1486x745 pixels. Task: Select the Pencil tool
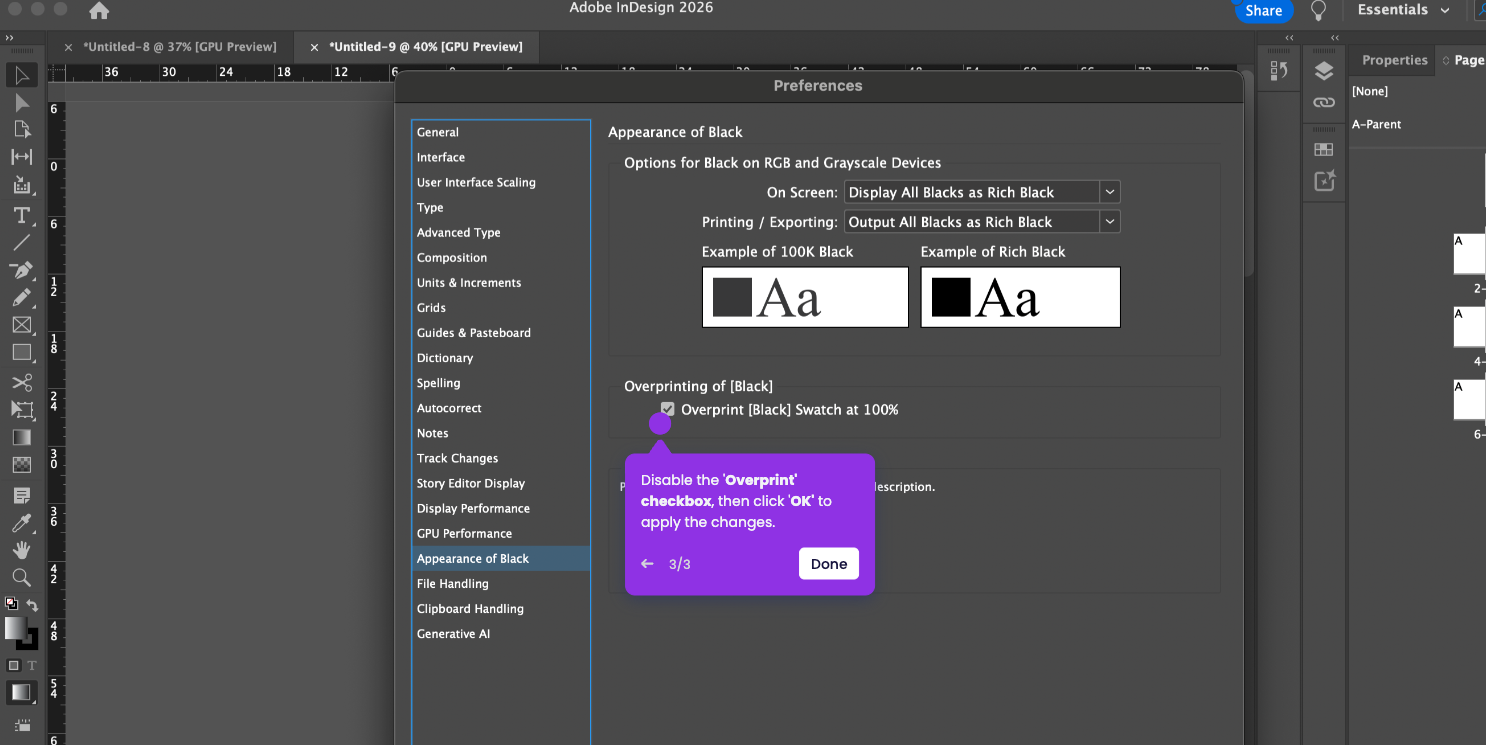click(21, 297)
